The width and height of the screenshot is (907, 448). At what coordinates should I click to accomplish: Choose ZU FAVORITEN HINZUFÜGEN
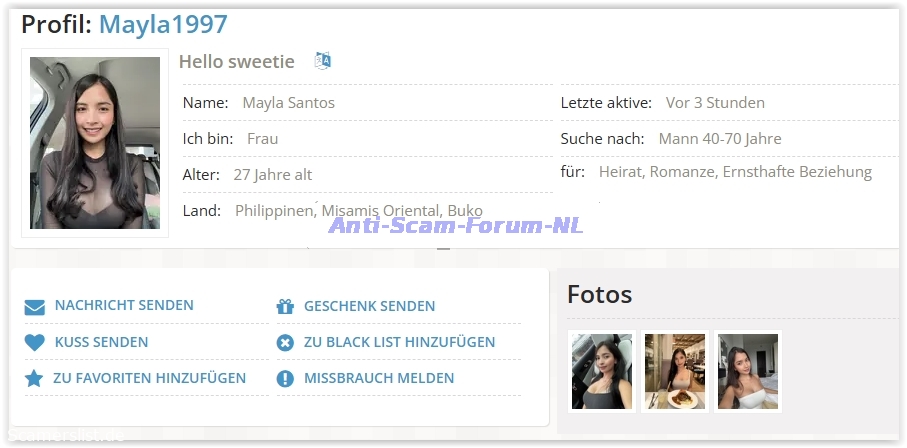150,378
